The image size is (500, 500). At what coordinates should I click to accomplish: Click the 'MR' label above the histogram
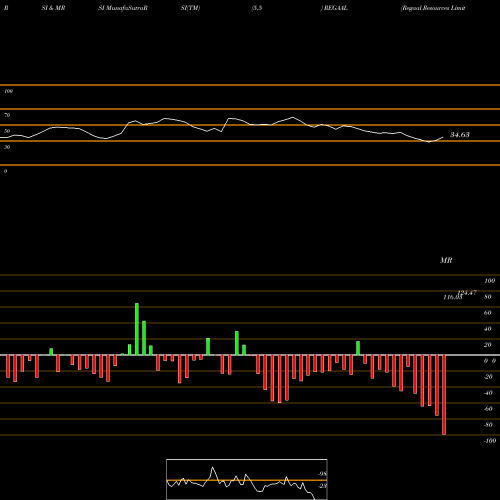tap(446, 260)
